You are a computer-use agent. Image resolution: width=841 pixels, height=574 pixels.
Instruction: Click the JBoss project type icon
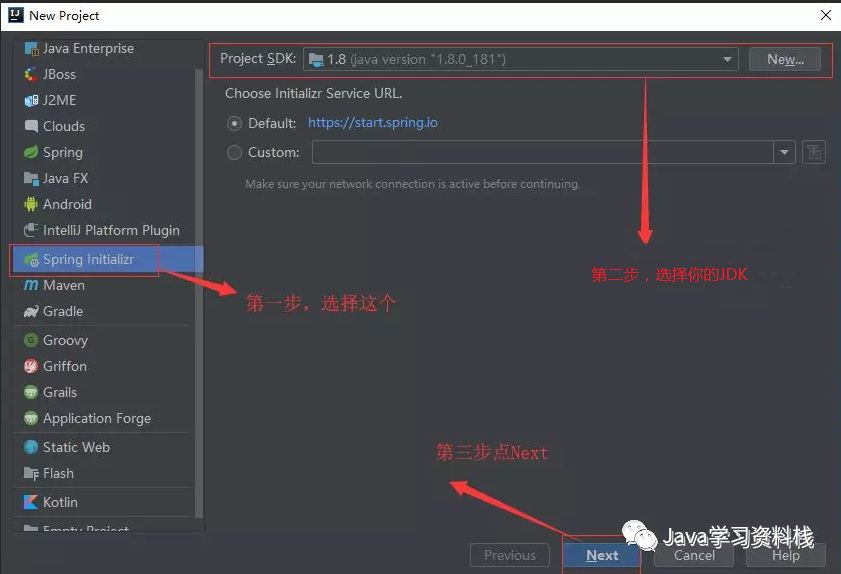click(x=31, y=75)
